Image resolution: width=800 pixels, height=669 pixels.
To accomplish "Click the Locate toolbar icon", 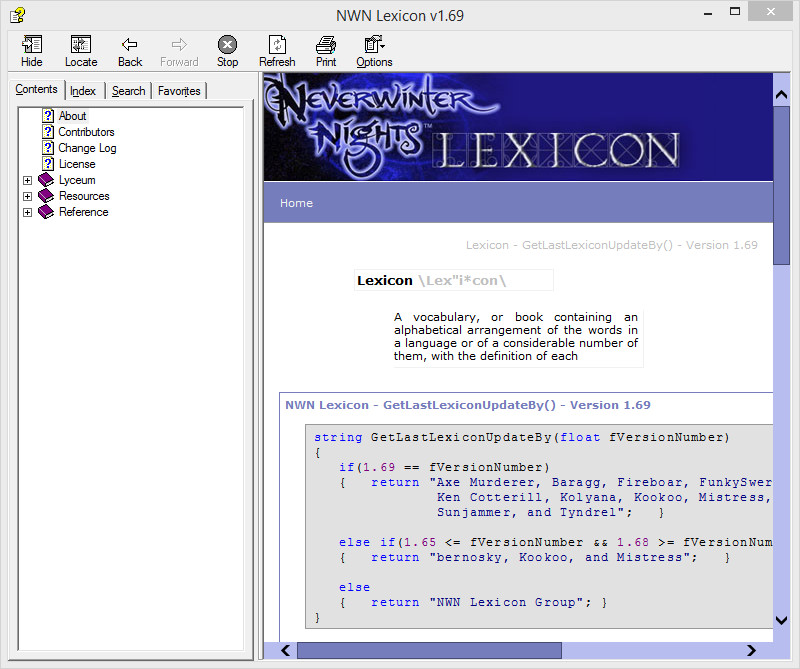I will [x=81, y=45].
